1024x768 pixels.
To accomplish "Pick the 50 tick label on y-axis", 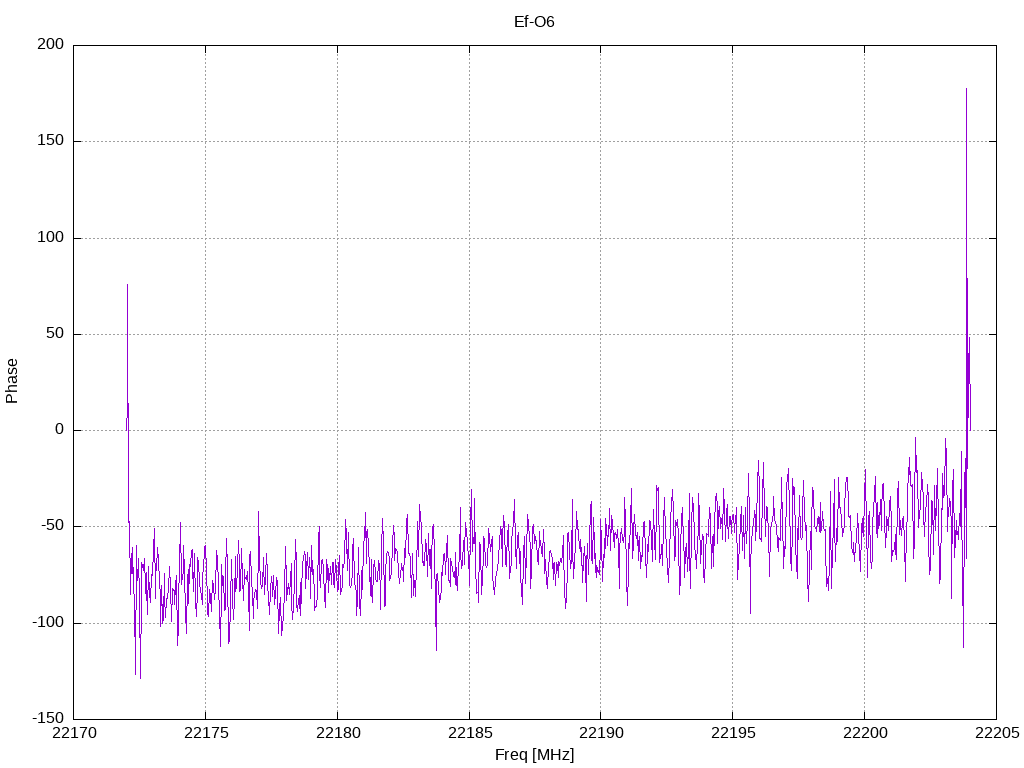I will [x=55, y=334].
